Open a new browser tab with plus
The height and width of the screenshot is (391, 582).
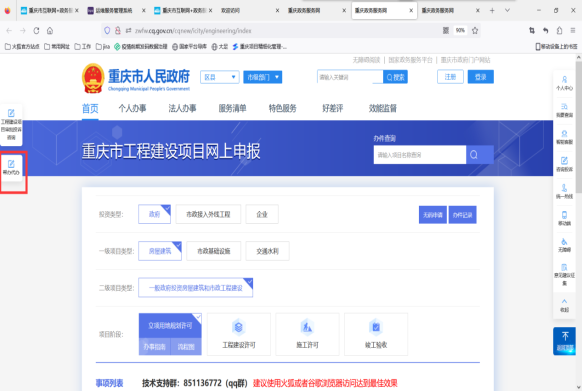tap(492, 10)
